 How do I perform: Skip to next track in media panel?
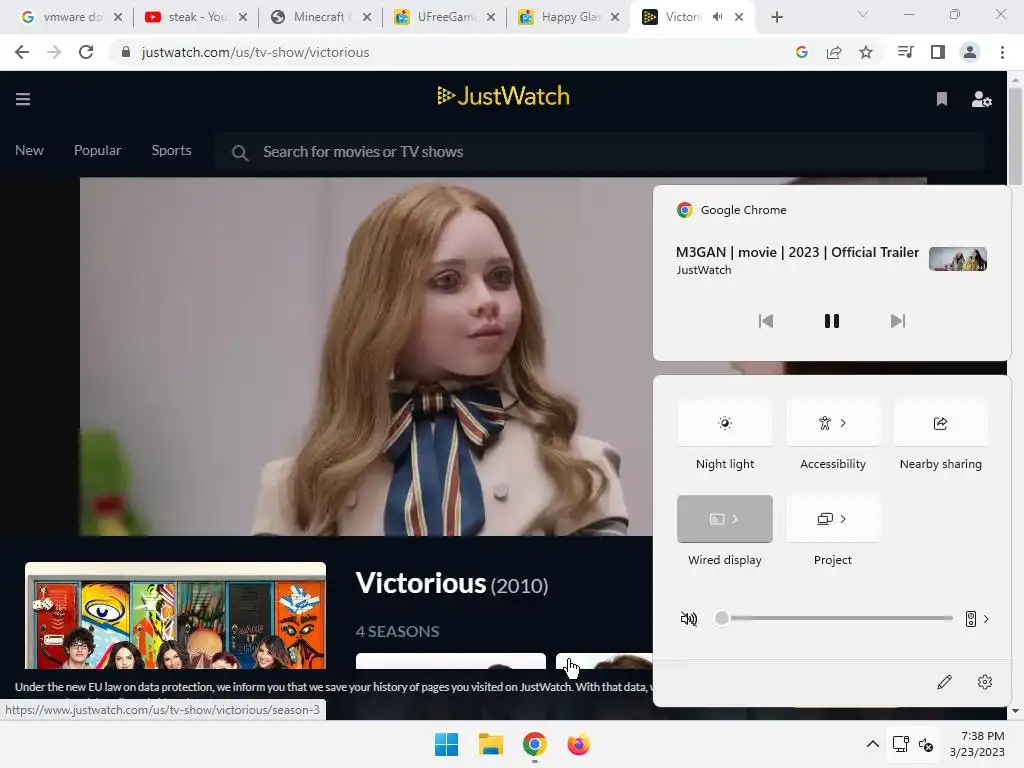(897, 321)
